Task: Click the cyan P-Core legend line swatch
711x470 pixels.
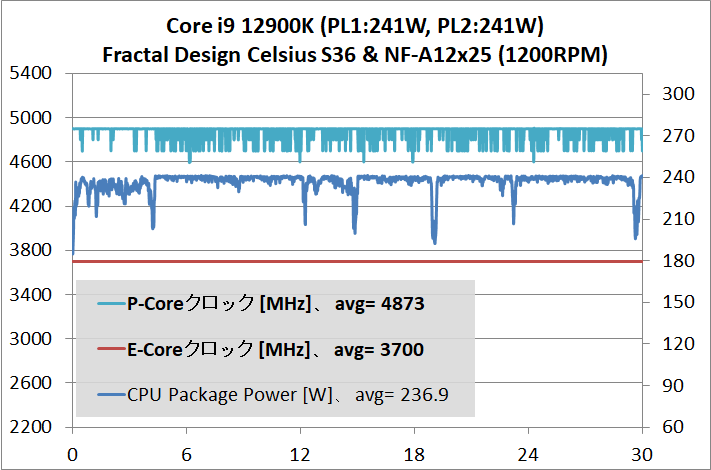Action: pos(112,303)
